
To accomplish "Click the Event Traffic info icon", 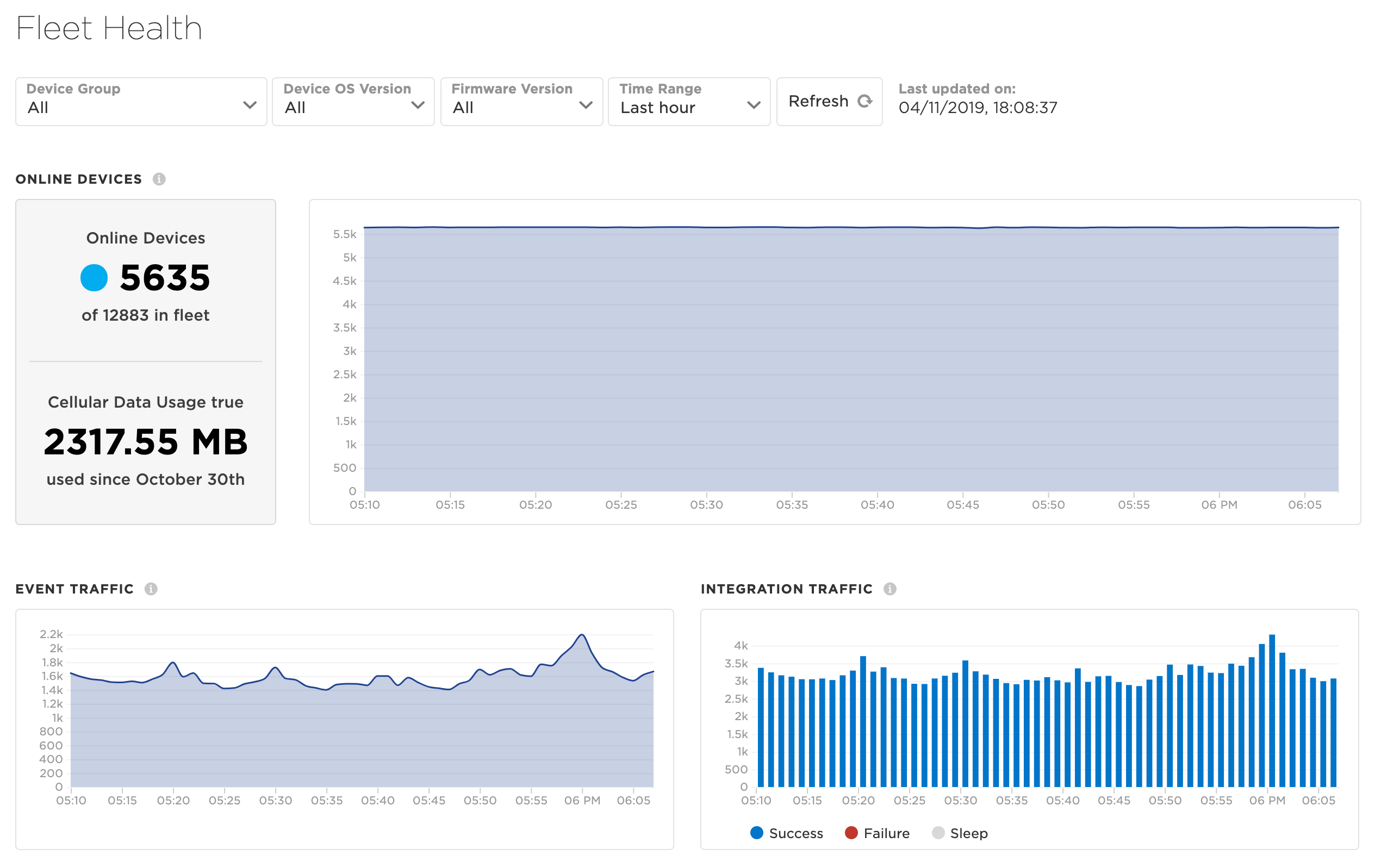I will click(x=151, y=589).
